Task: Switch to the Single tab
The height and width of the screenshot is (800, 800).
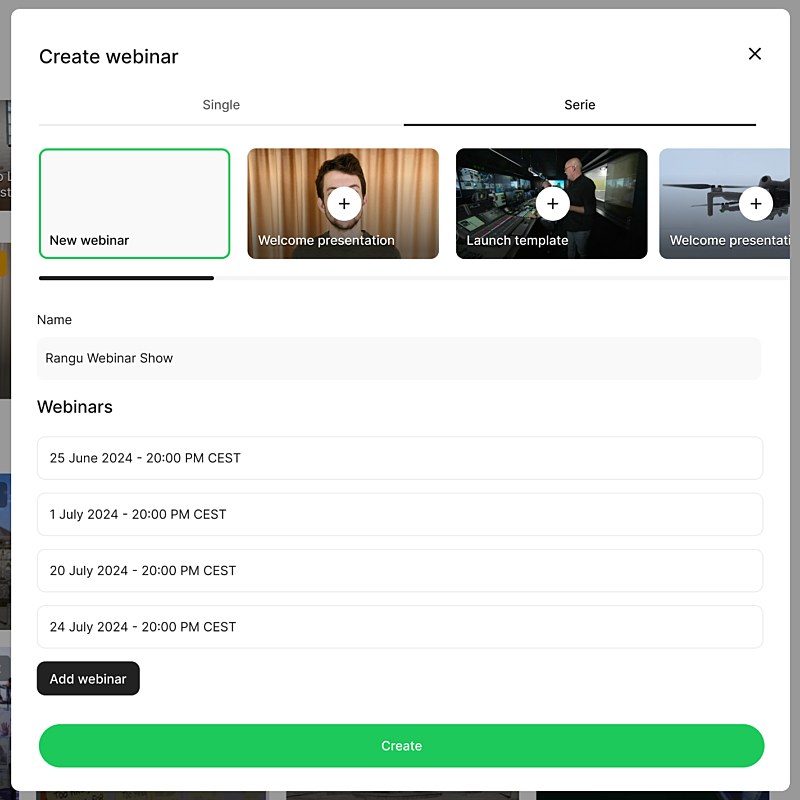Action: click(x=221, y=105)
